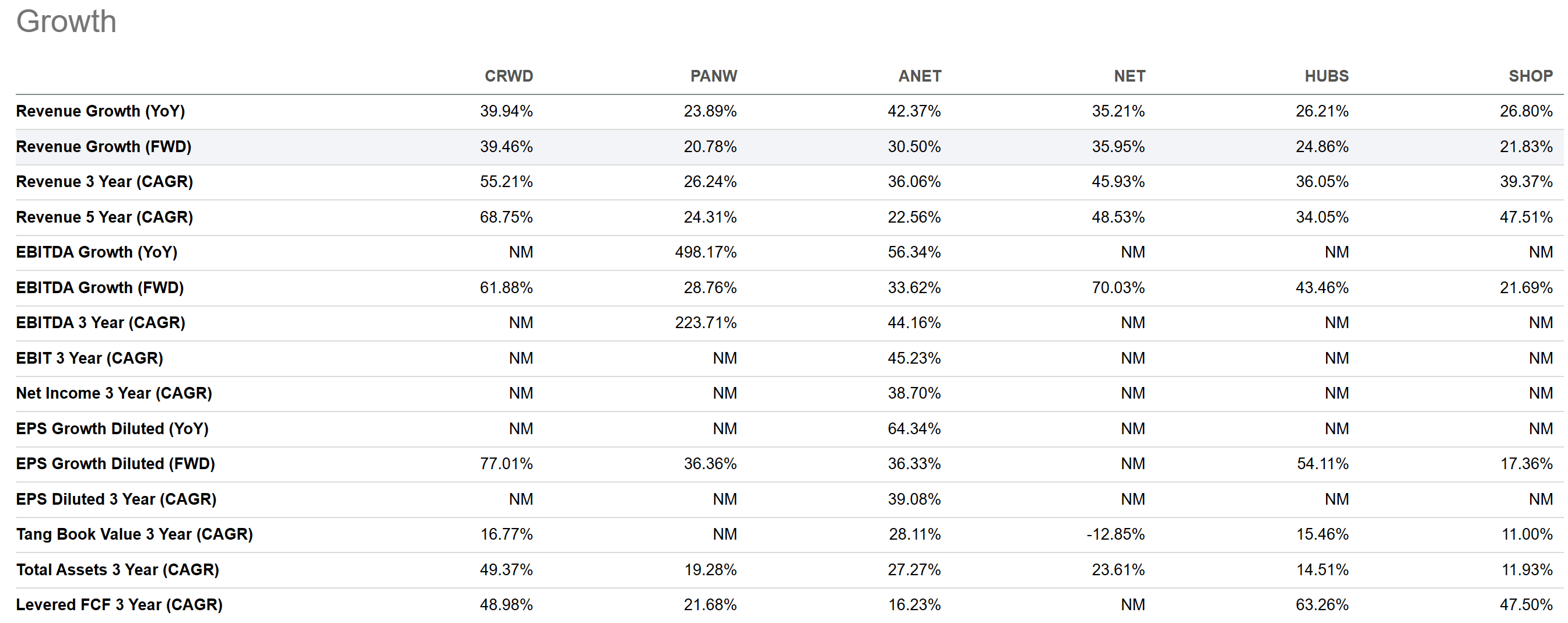The height and width of the screenshot is (623, 1568).
Task: Open the ANET ticker column header
Action: pyautogui.click(x=919, y=76)
